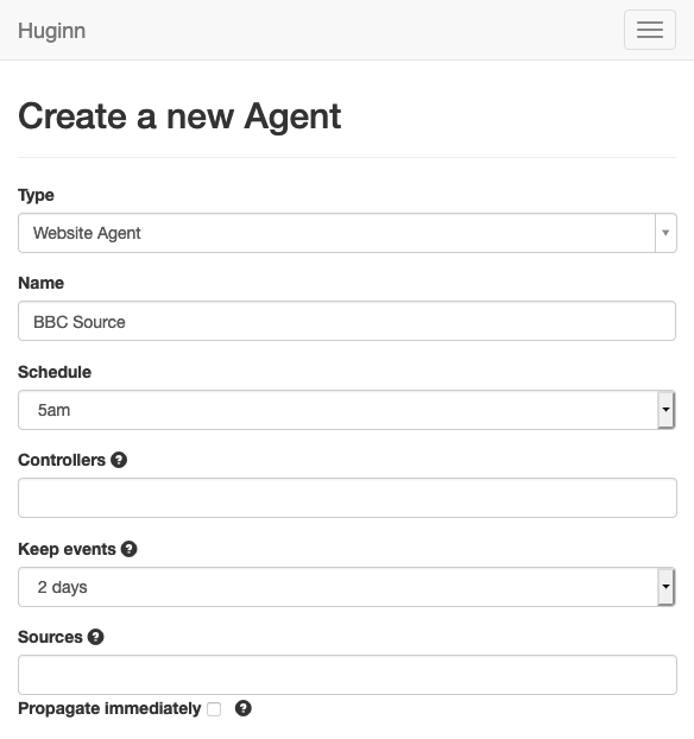The width and height of the screenshot is (694, 739).
Task: Click the "Keep events" label text
Action: [66, 549]
